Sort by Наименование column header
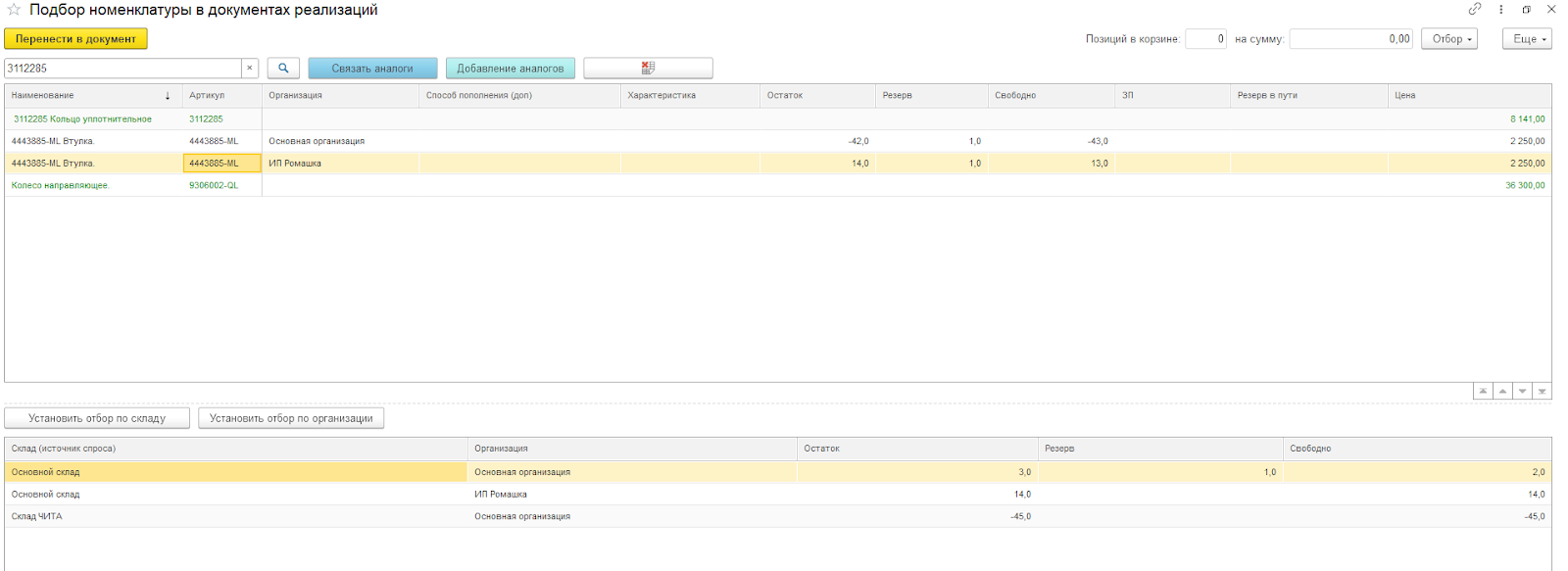The width and height of the screenshot is (1568, 571). pos(88,96)
